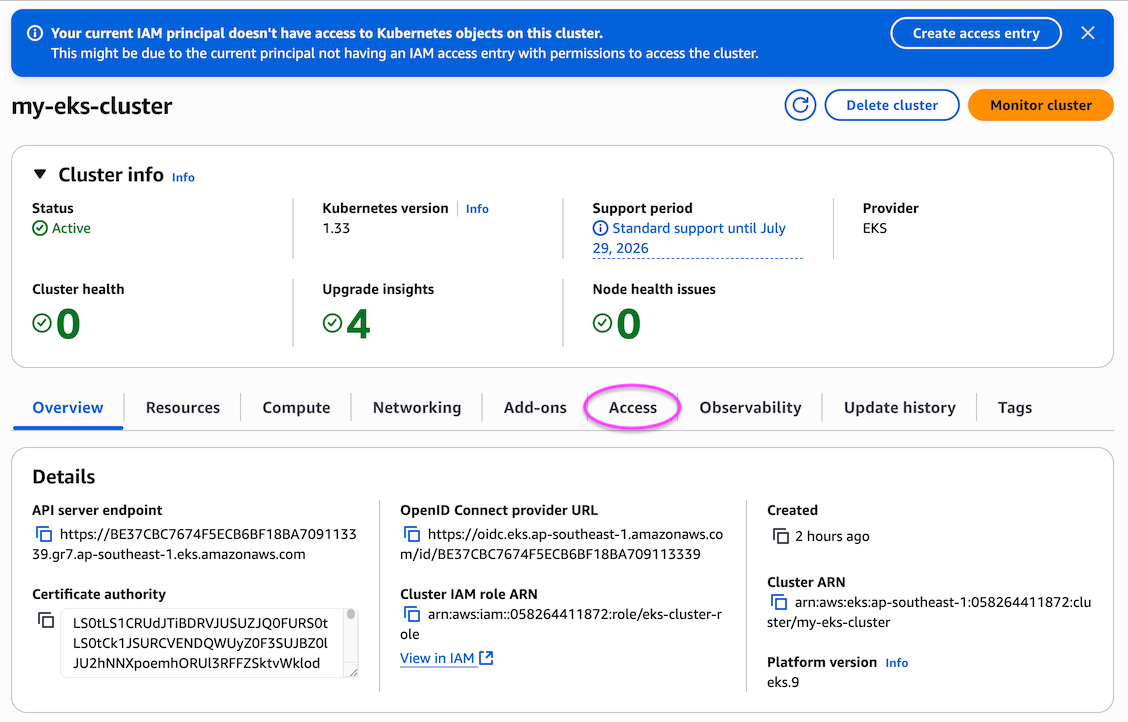1128x722 pixels.
Task: Dismiss the IAM principal warning banner
Action: pyautogui.click(x=1088, y=33)
